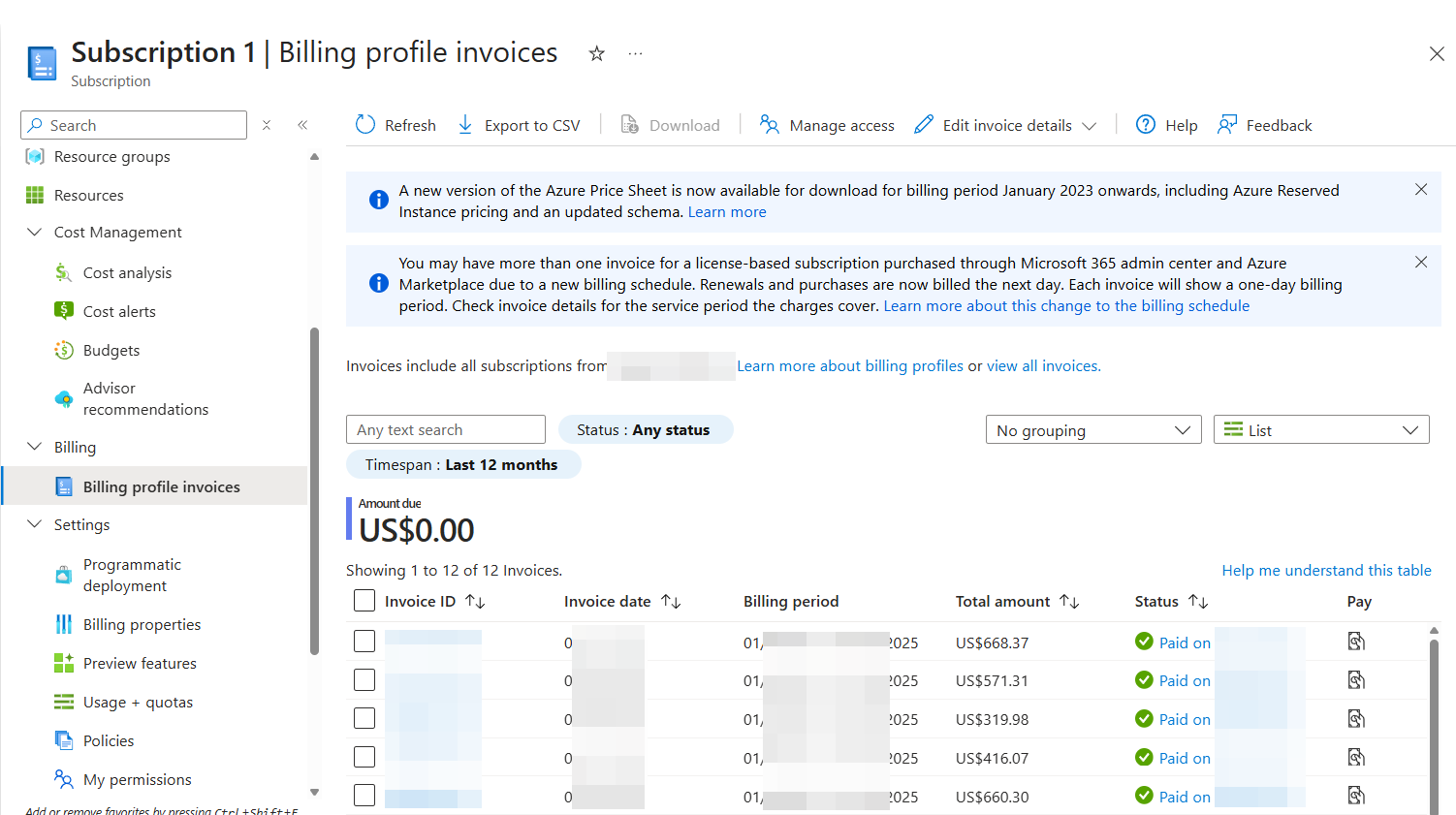Dismiss the Azure Price Sheet notification banner

click(x=1421, y=190)
